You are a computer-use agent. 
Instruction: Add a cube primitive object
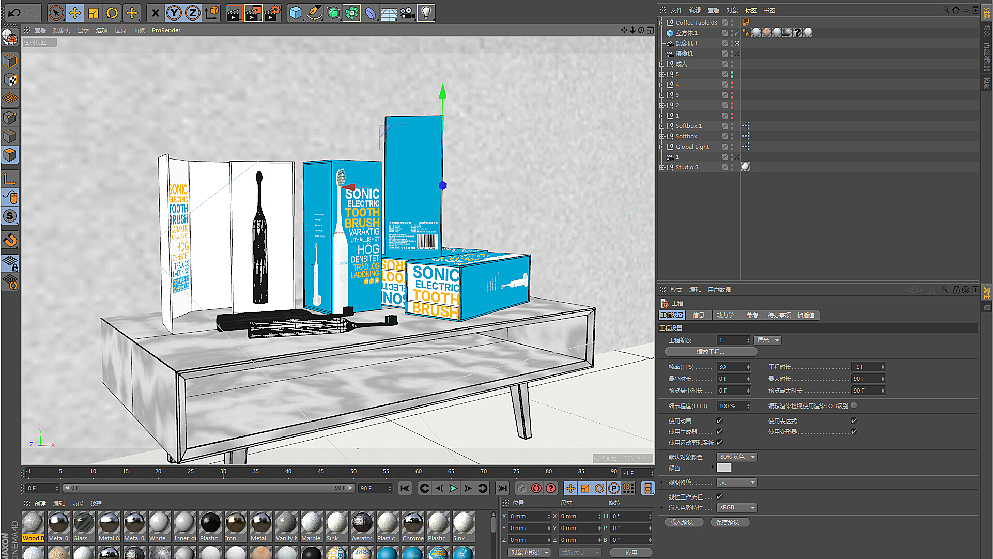296,12
